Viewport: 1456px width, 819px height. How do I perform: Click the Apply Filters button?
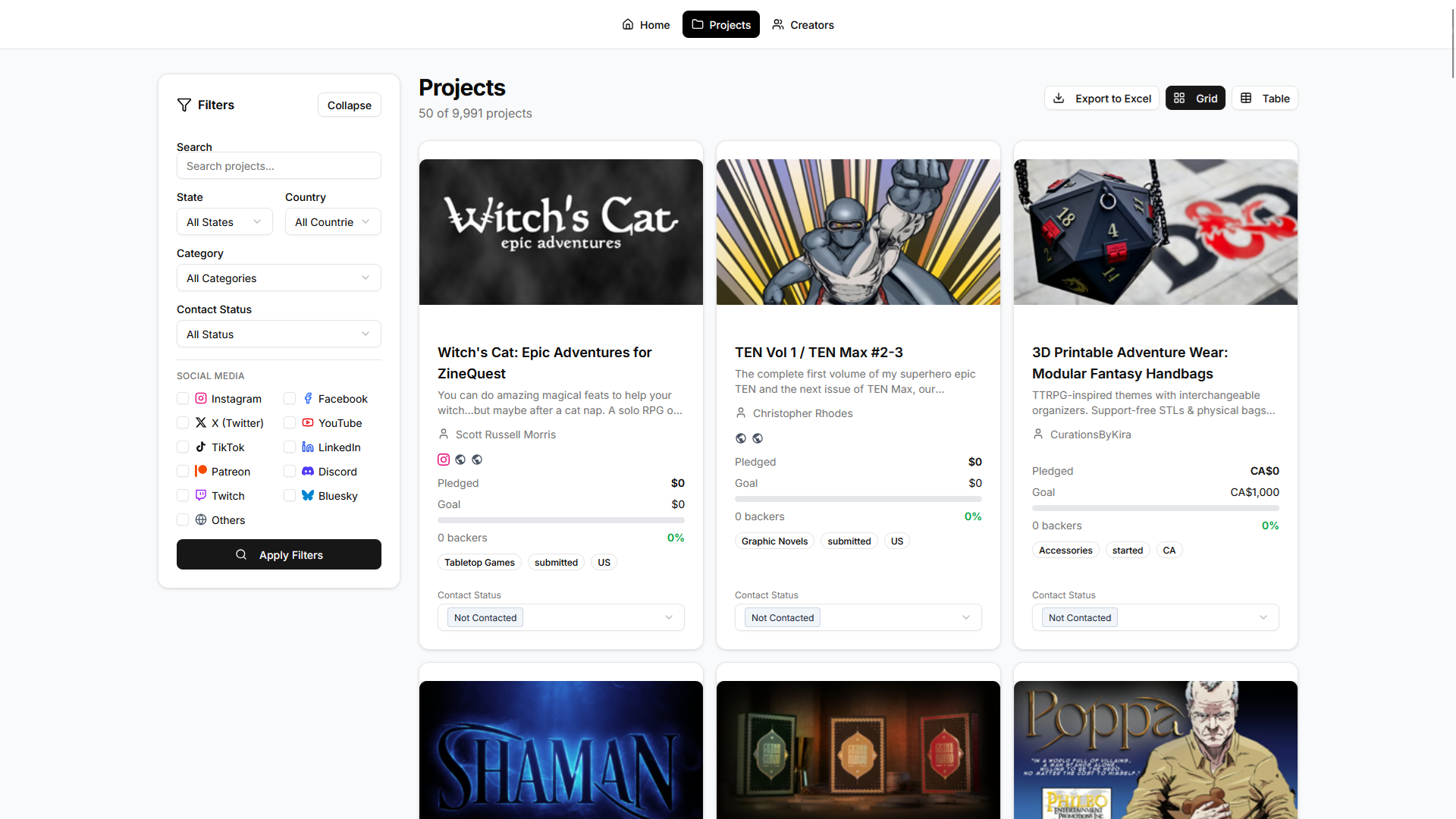(x=278, y=554)
